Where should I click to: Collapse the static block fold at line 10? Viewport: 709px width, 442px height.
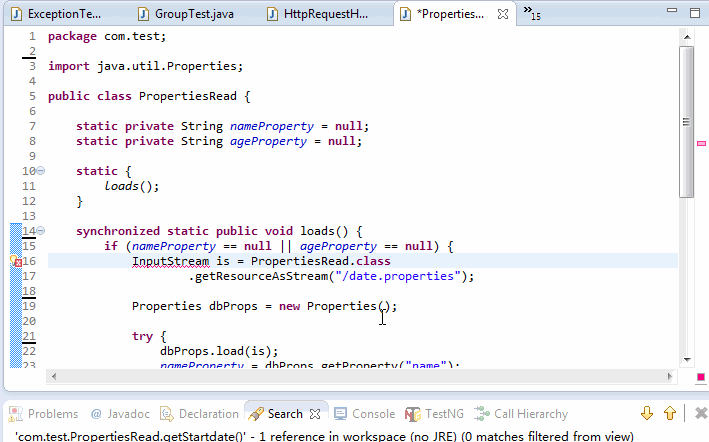pos(40,170)
